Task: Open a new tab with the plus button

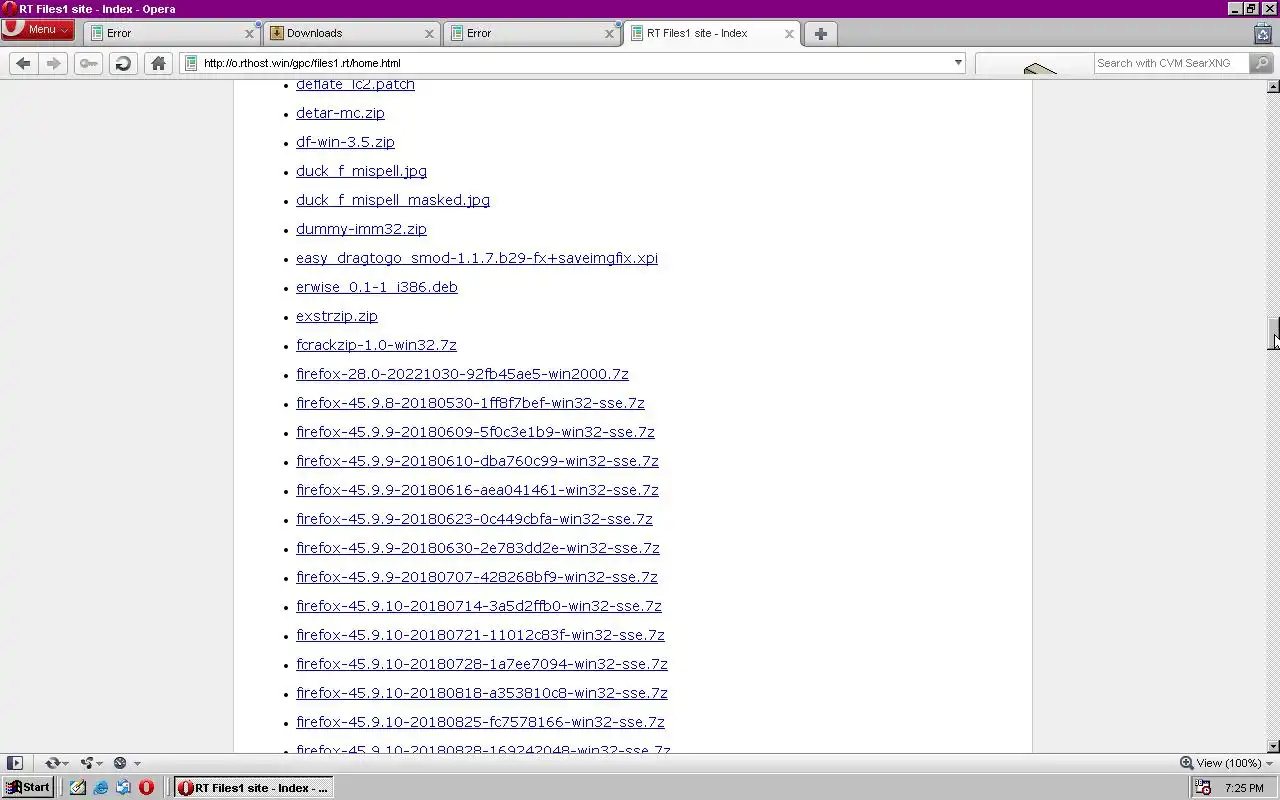Action: [x=820, y=33]
